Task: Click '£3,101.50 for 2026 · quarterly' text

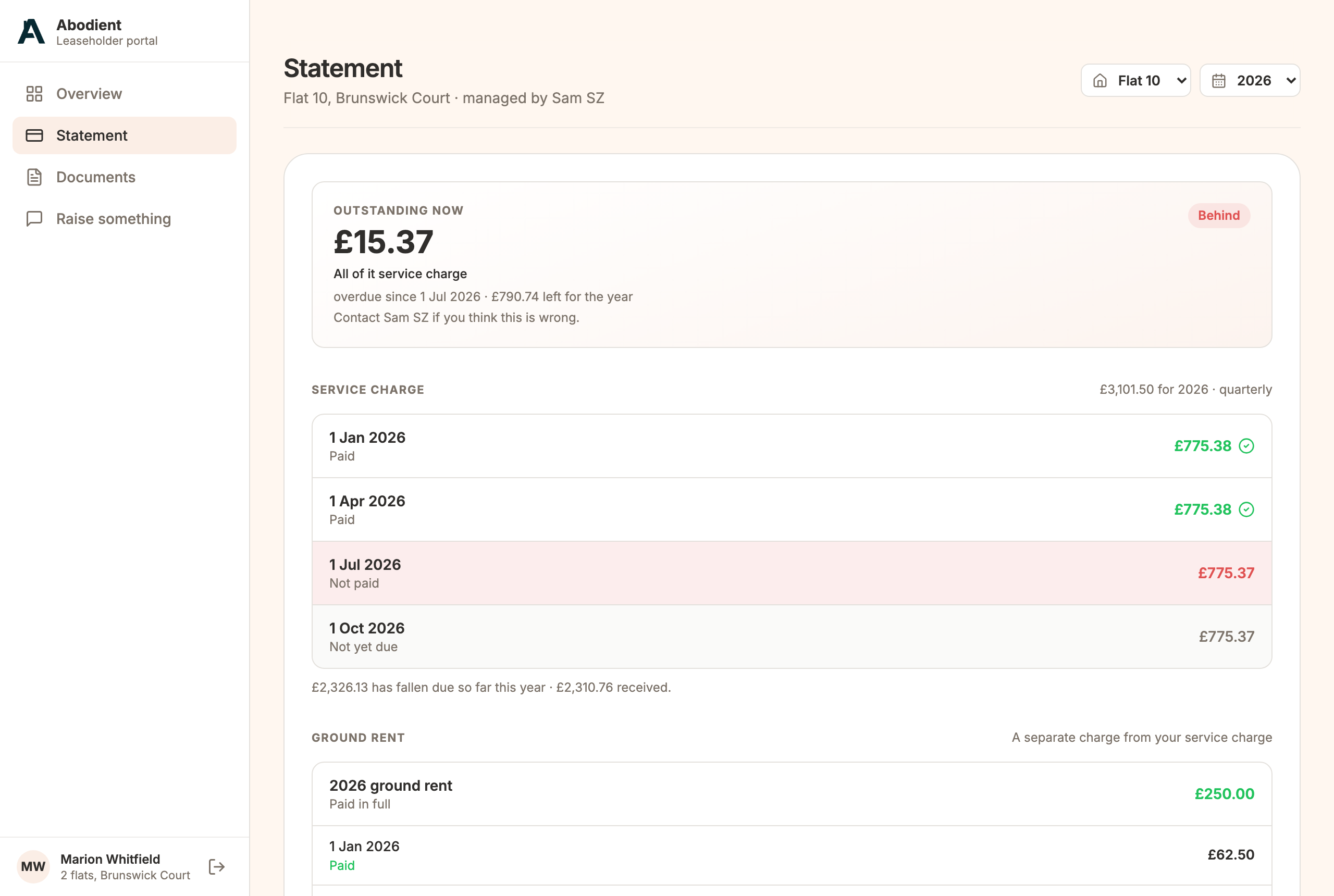Action: click(1185, 390)
